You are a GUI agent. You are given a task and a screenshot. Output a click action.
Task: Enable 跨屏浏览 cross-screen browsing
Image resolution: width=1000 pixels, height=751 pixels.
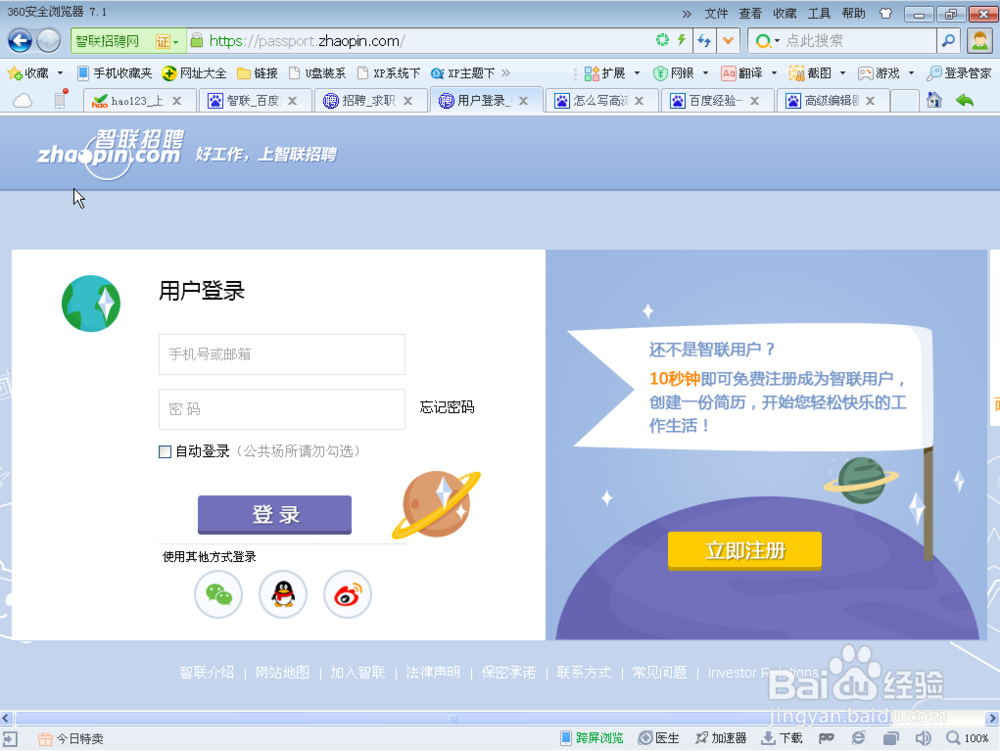point(597,737)
